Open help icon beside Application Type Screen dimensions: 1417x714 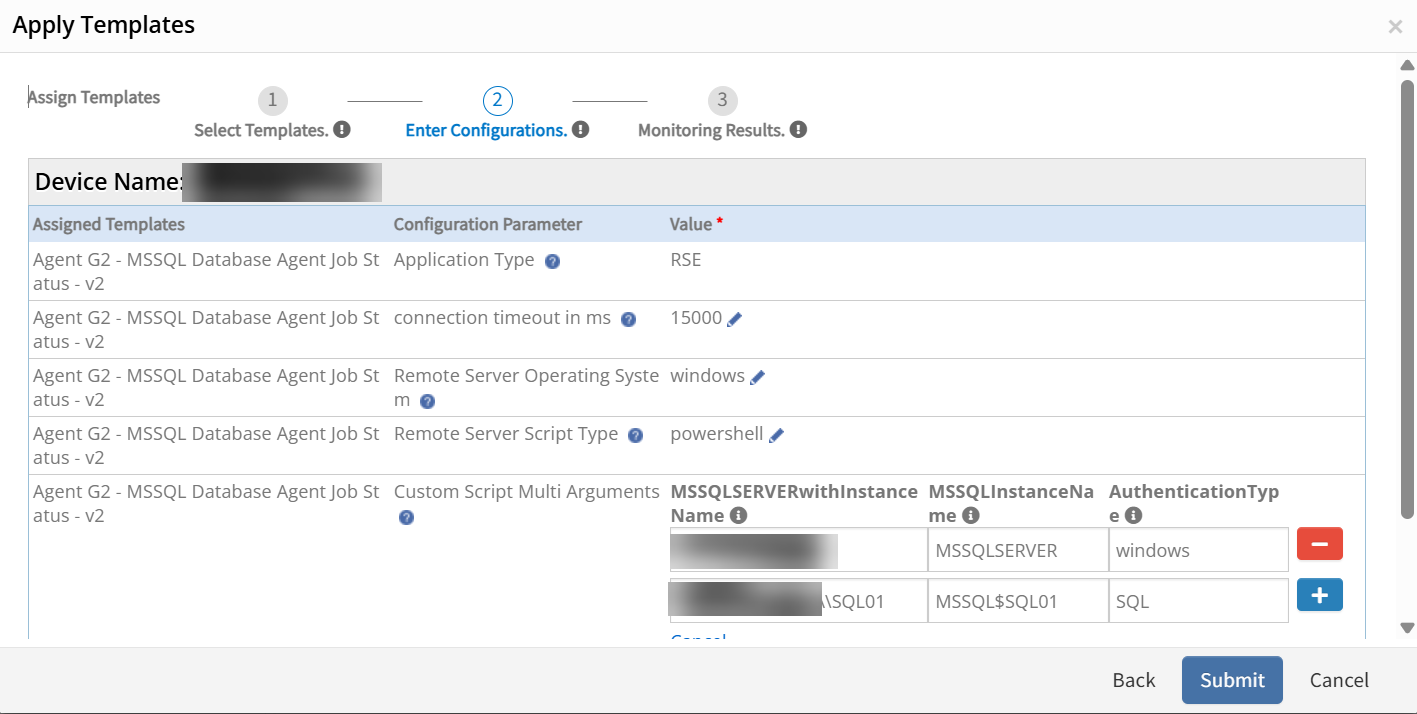[x=552, y=261]
